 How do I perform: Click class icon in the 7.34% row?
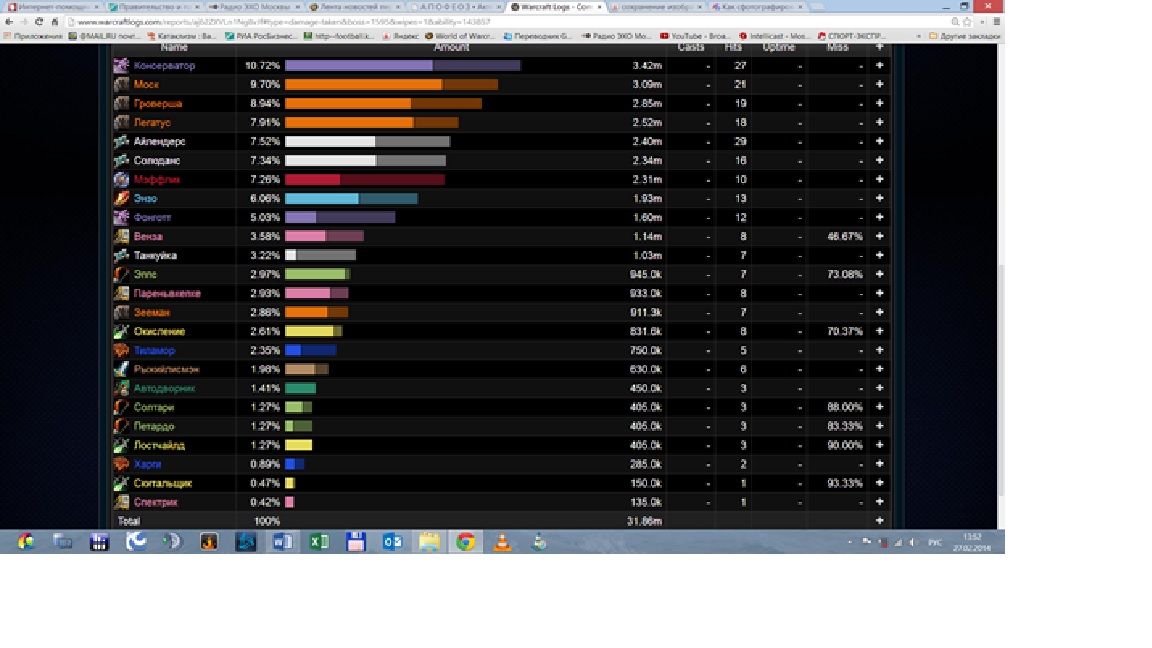pyautogui.click(x=121, y=160)
